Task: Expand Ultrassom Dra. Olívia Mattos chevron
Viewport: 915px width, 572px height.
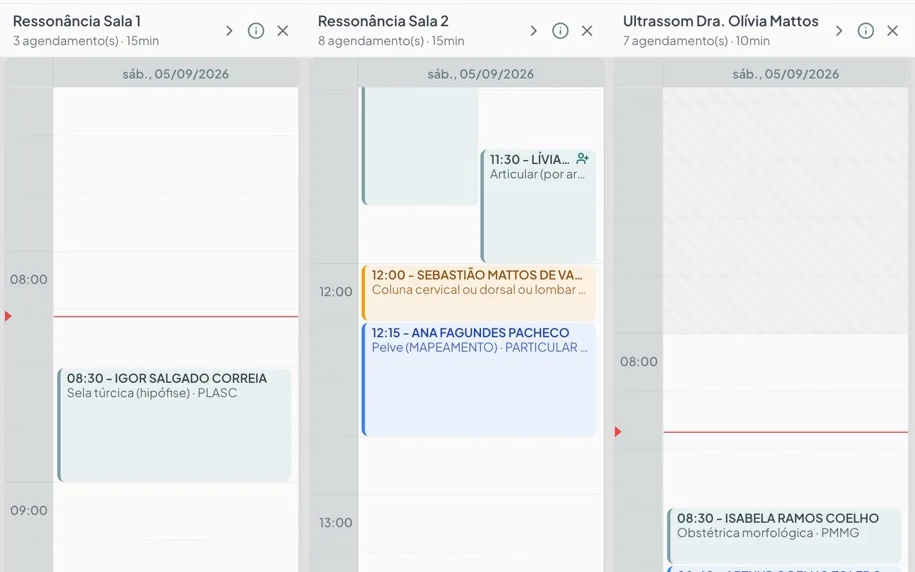Action: click(839, 31)
